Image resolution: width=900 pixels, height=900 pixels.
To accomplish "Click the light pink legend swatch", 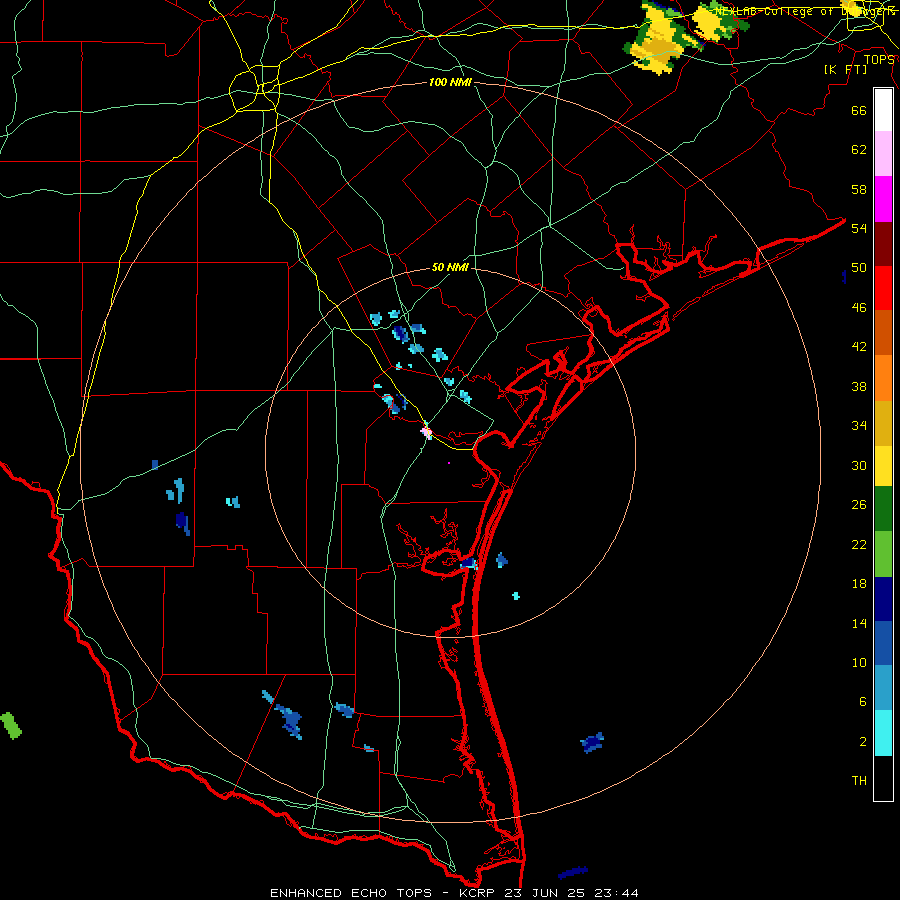I will coord(883,153).
